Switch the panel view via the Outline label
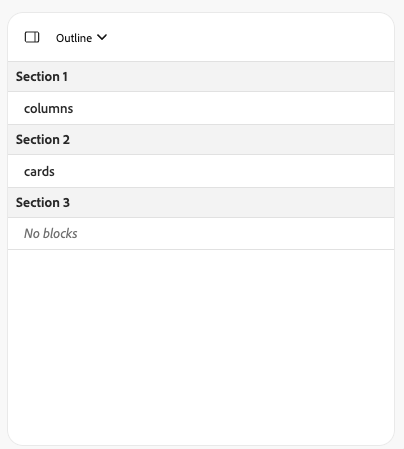404x449 pixels. tap(74, 38)
